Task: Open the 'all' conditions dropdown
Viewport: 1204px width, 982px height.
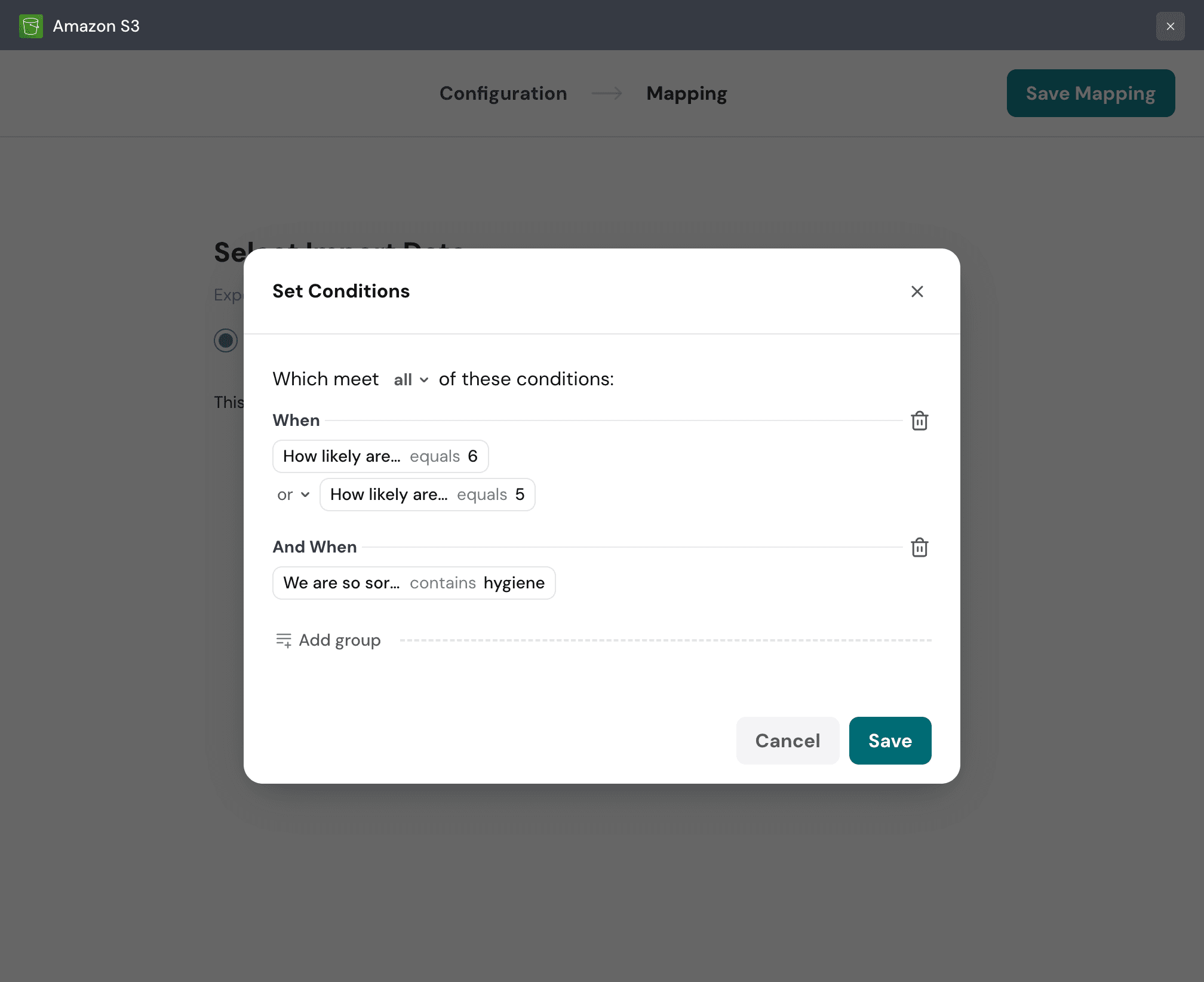Action: pos(411,380)
